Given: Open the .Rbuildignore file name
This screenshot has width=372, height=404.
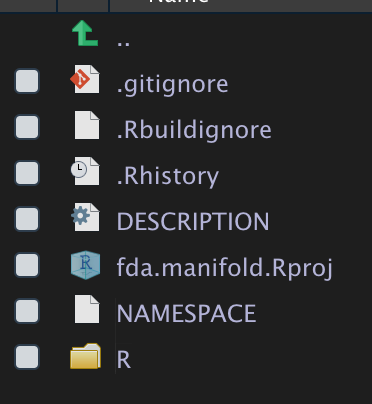Looking at the screenshot, I should tap(194, 130).
